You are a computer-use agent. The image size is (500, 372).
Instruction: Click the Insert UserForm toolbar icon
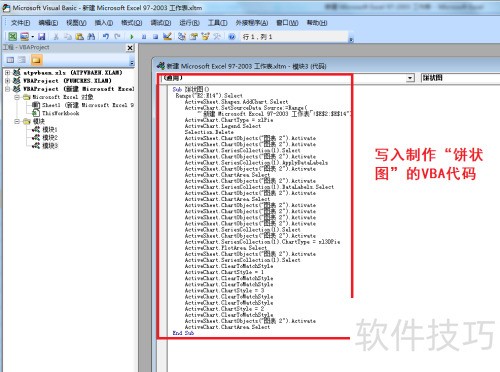click(x=24, y=36)
